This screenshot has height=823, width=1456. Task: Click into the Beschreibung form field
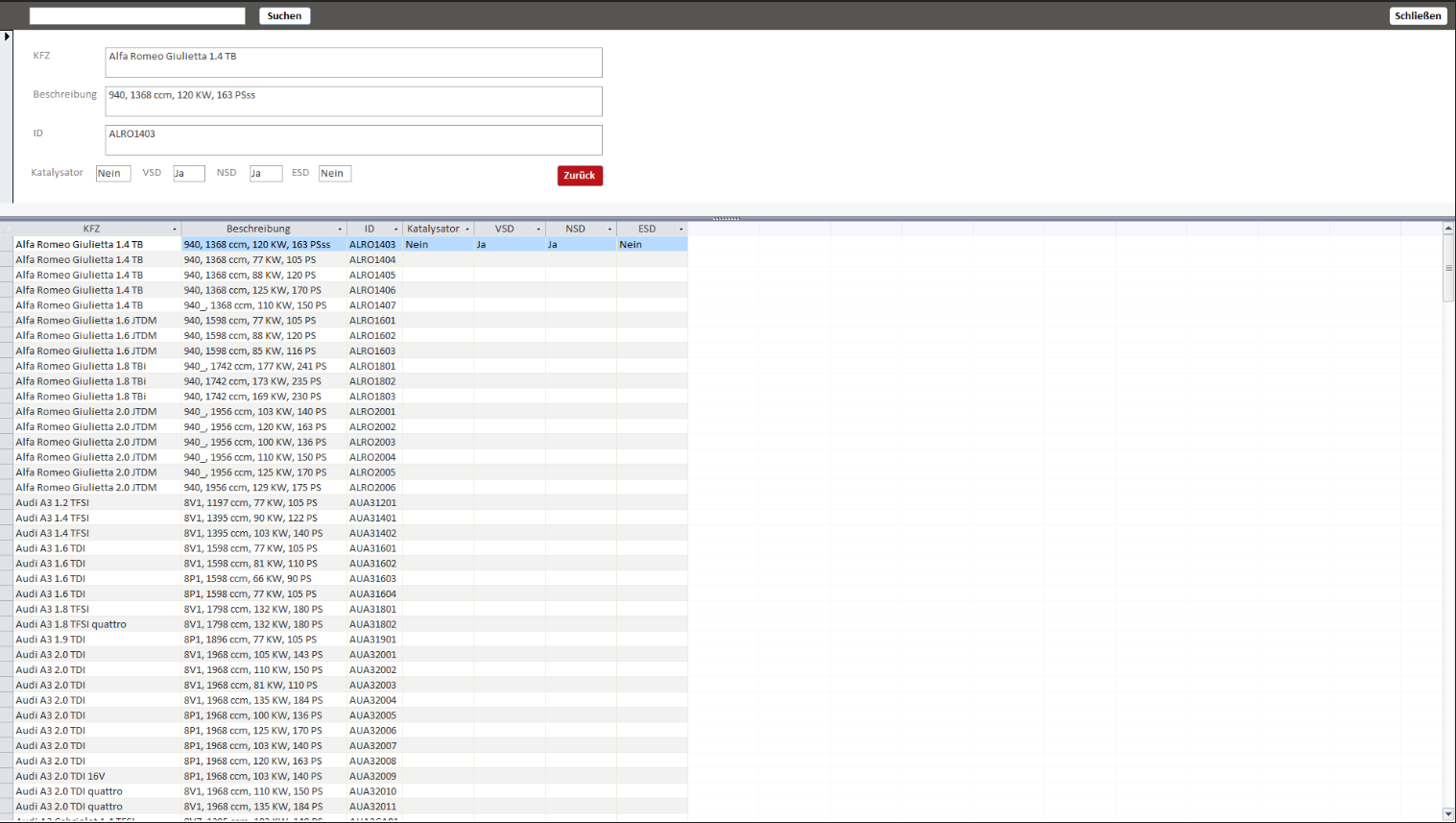(x=353, y=101)
